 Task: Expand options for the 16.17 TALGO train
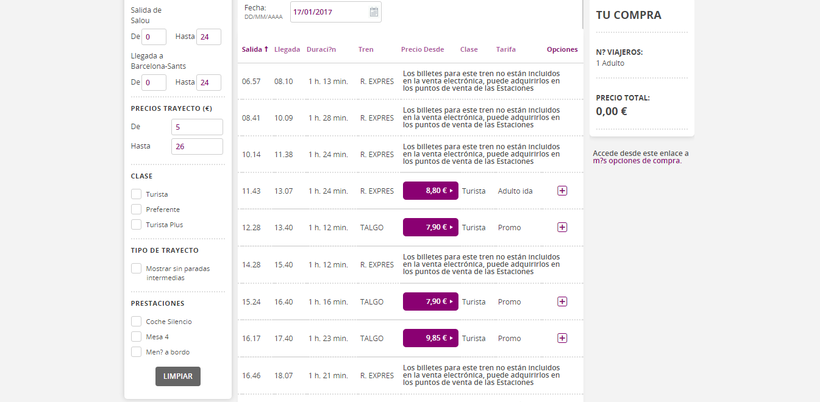click(562, 338)
